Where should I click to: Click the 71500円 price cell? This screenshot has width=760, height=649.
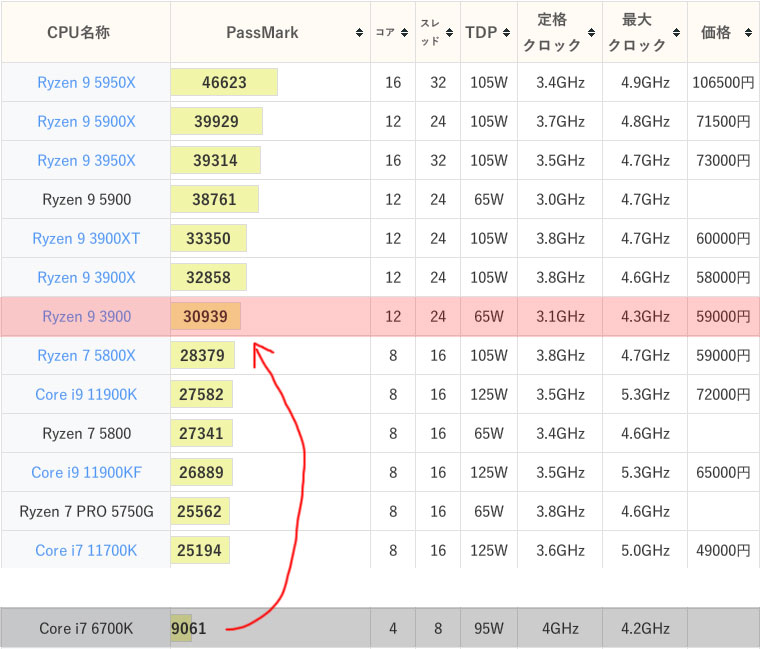coord(723,121)
